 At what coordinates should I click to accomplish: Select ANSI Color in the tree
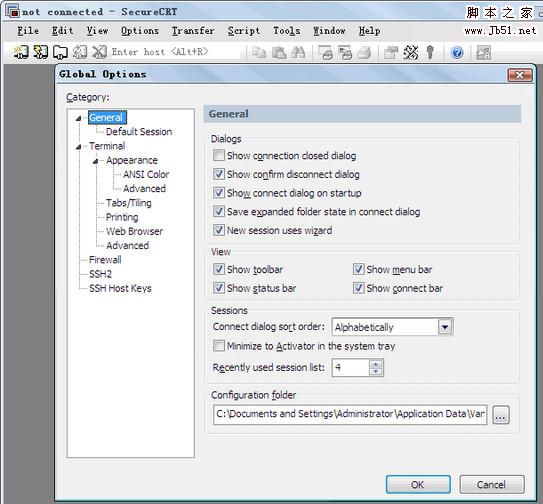[x=146, y=174]
